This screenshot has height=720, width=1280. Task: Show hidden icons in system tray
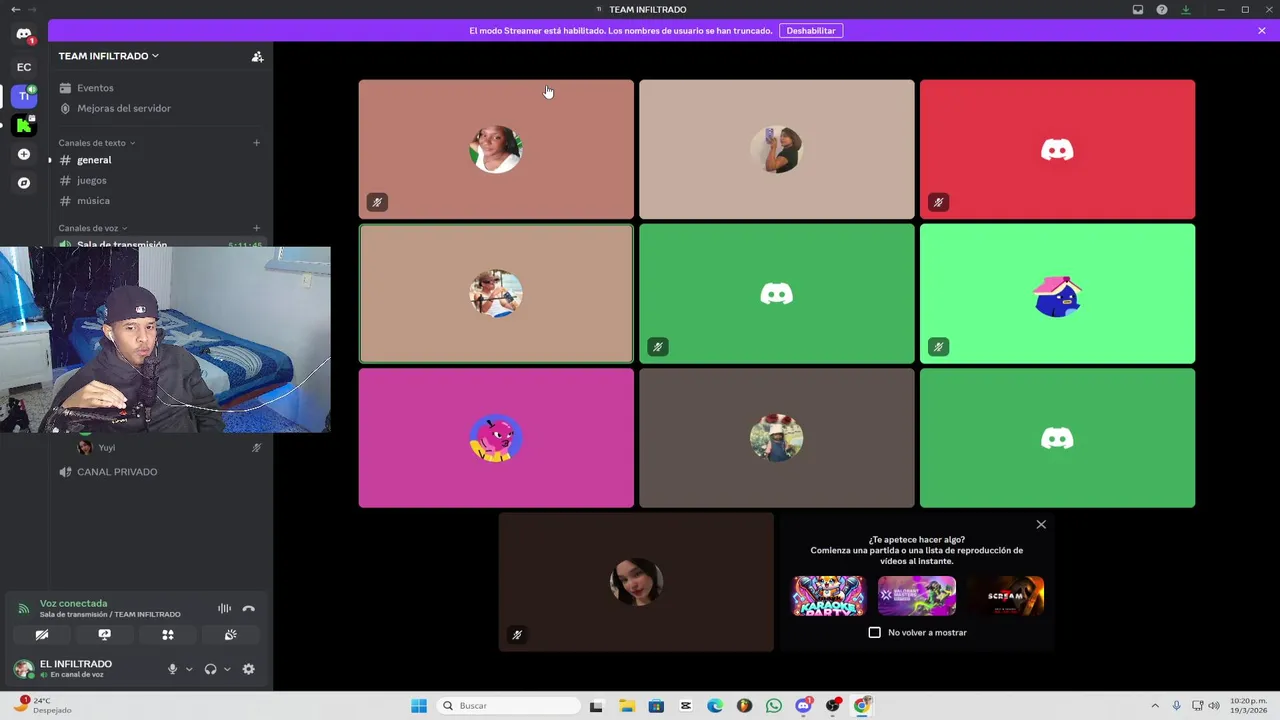(x=1155, y=706)
